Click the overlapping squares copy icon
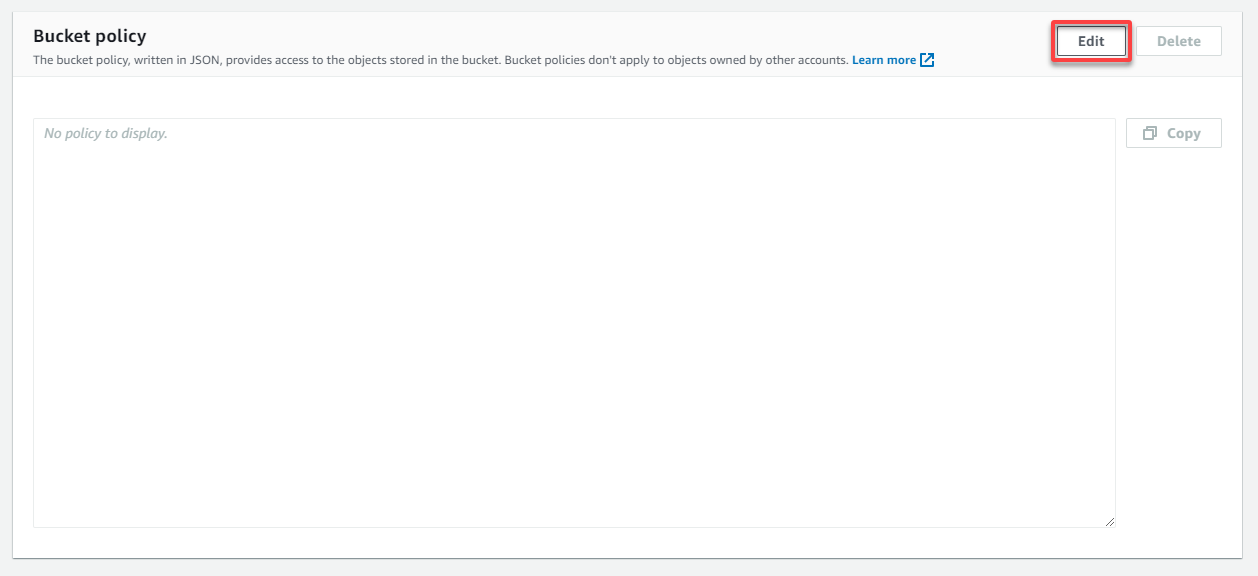This screenshot has width=1258, height=576. (x=1150, y=133)
